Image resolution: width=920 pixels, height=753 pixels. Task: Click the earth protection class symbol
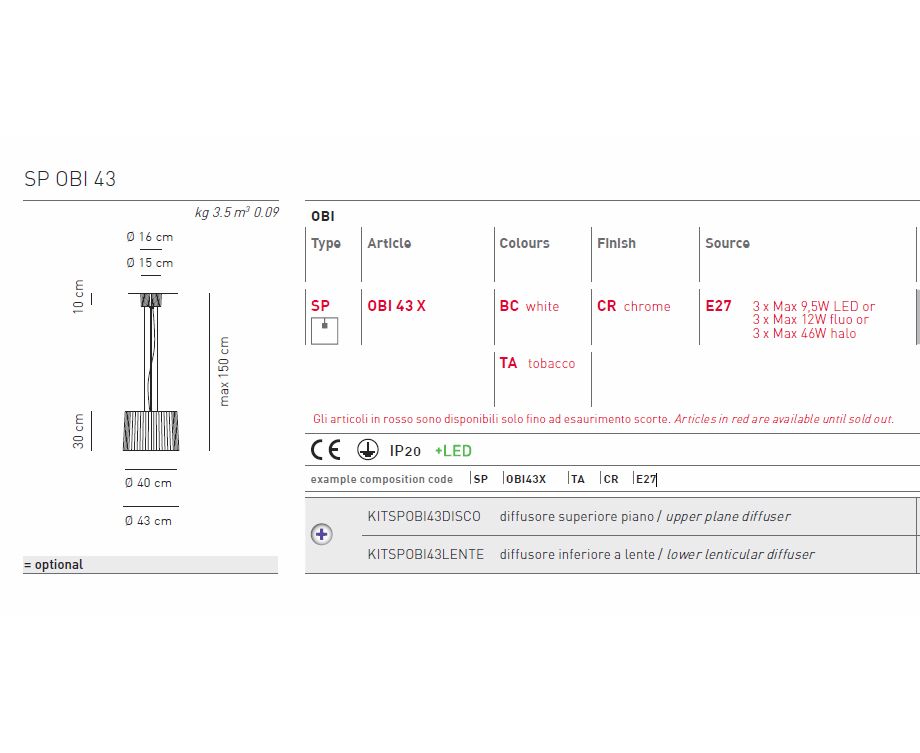(x=367, y=450)
